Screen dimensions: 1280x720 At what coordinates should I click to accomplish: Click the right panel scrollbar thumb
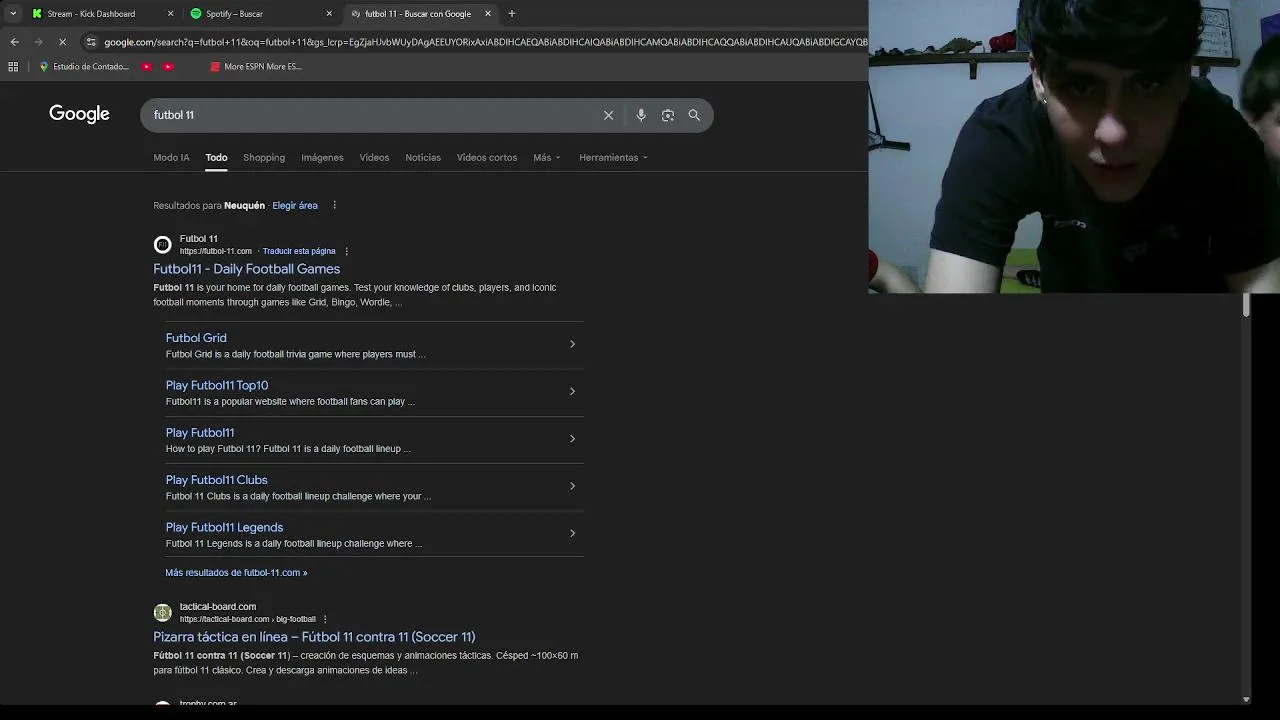point(1246,305)
